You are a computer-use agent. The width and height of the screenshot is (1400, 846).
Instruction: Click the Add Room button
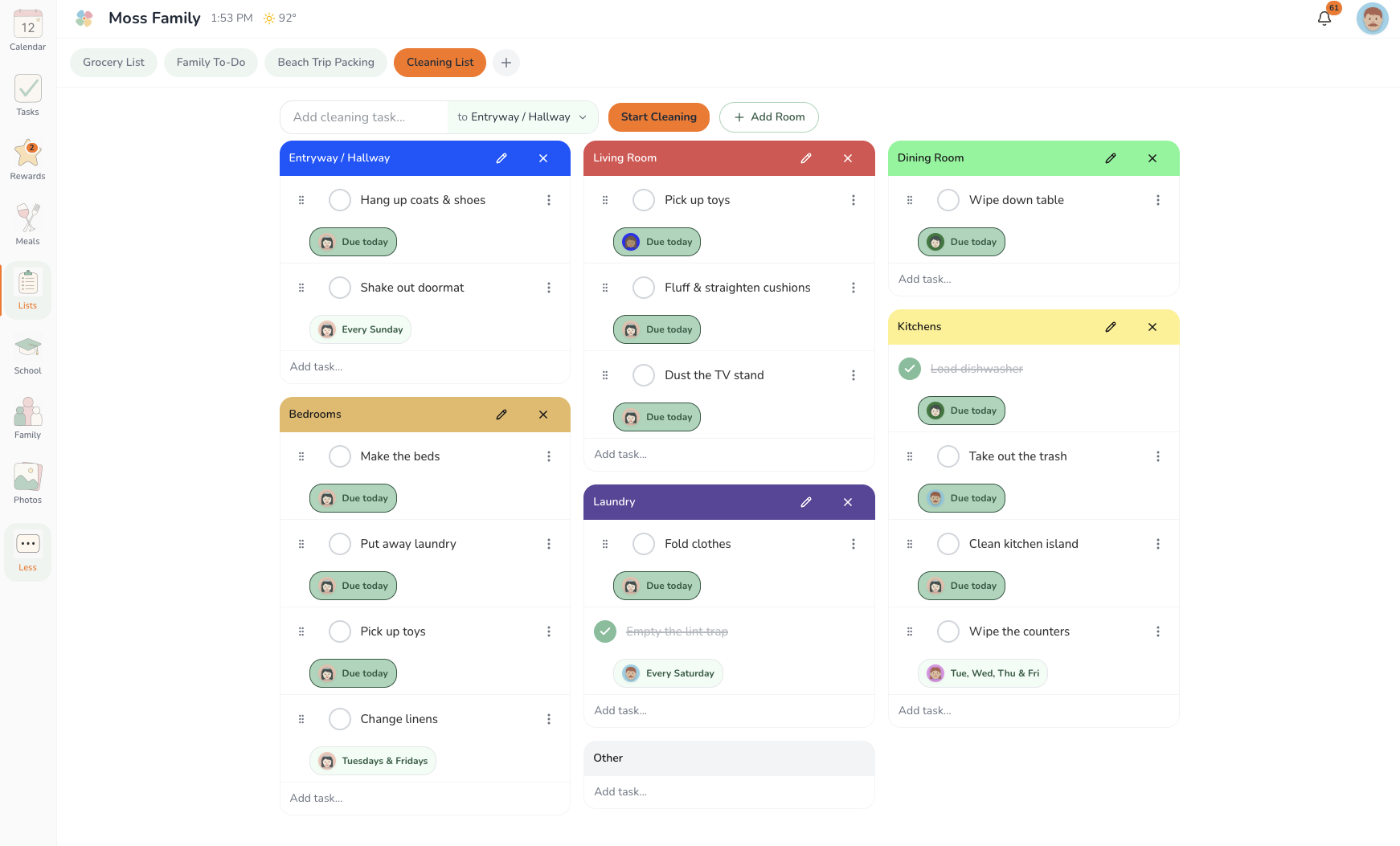768,117
